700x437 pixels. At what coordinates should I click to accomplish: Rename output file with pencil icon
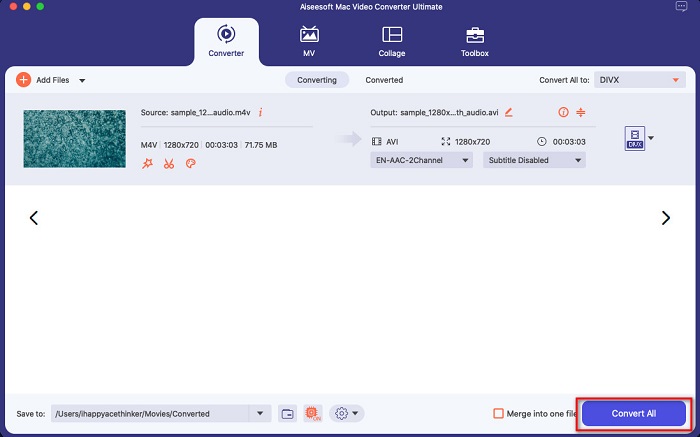(508, 113)
